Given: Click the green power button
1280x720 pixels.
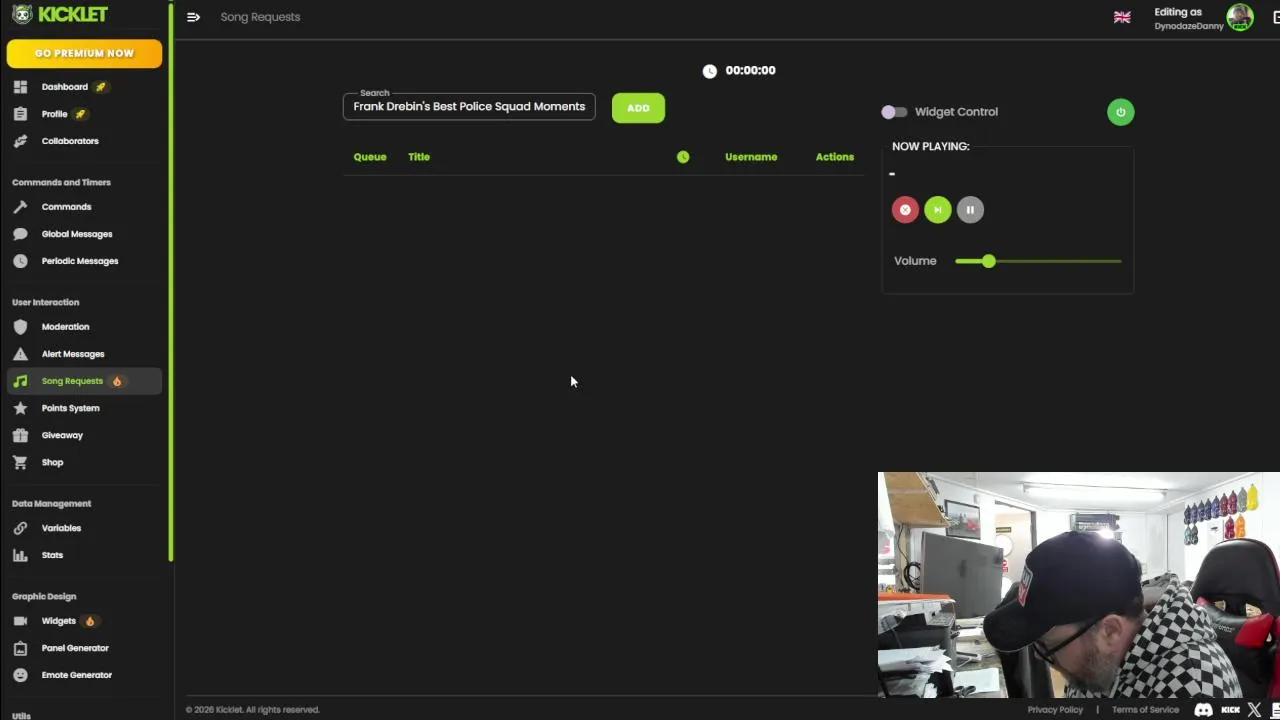Looking at the screenshot, I should point(1121,112).
